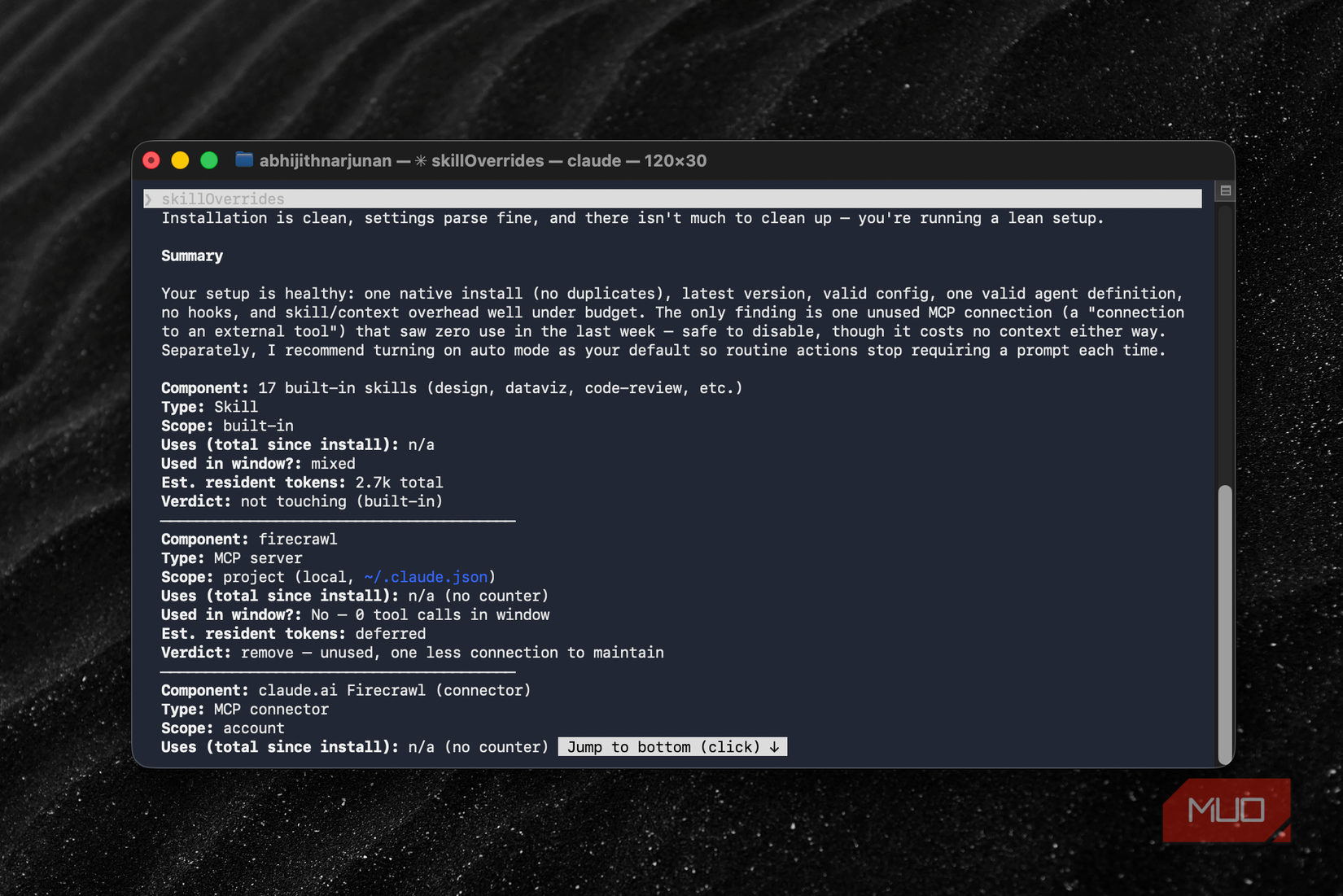Screen dimensions: 1343x896
Task: Click the "Scope: account" line
Action: click(223, 728)
